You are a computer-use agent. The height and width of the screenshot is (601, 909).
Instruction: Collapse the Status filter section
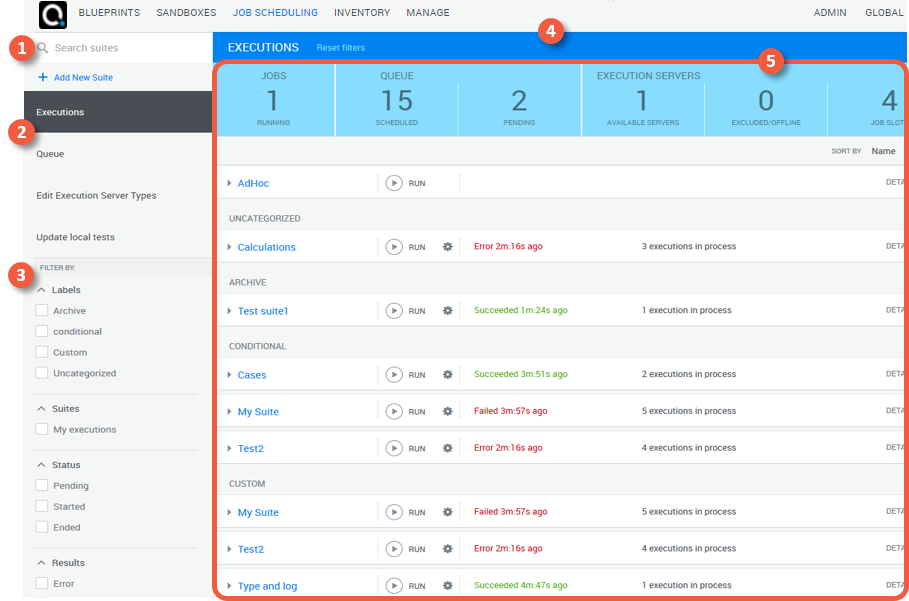(42, 465)
